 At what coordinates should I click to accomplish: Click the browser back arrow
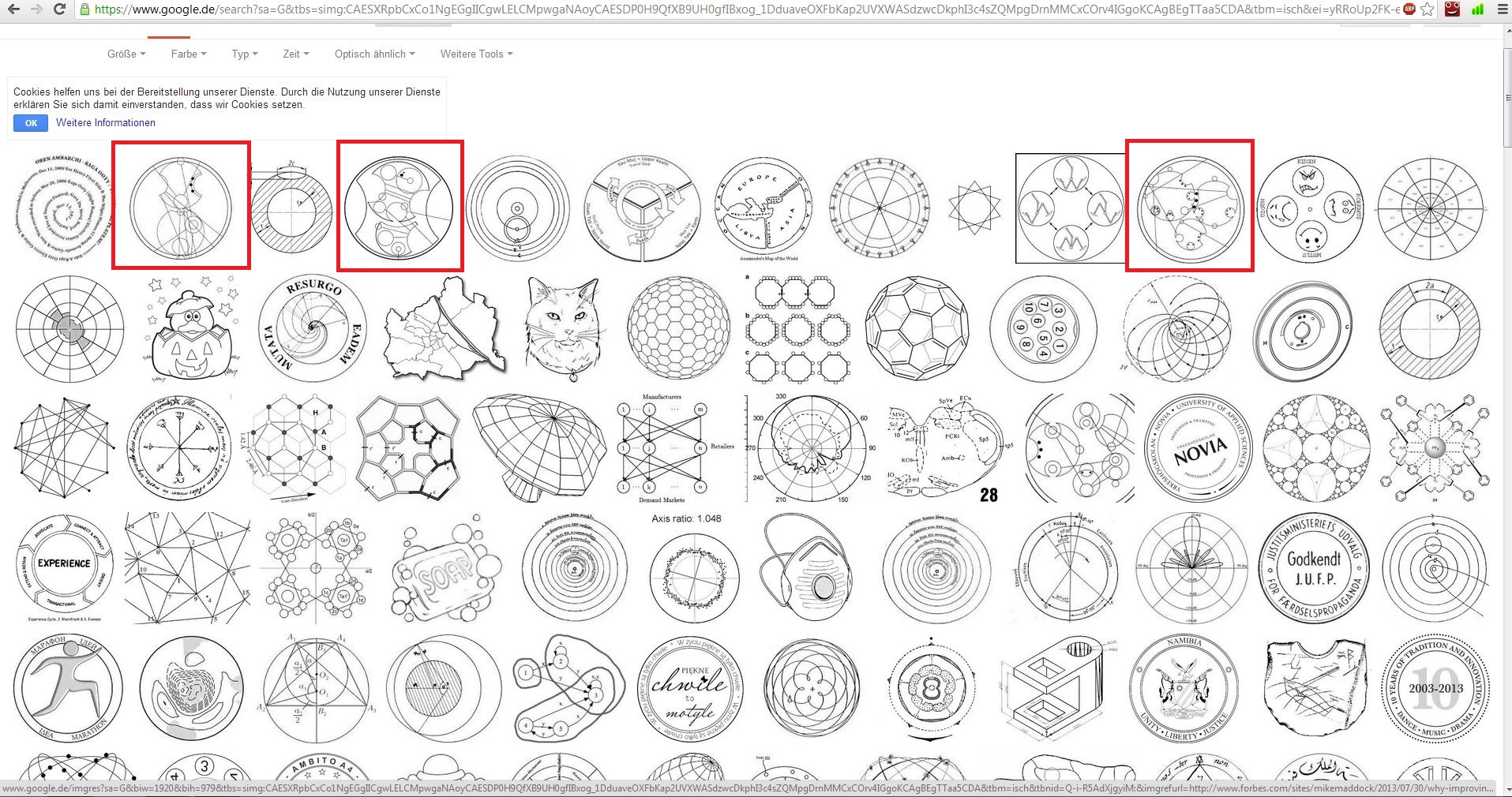[x=13, y=9]
